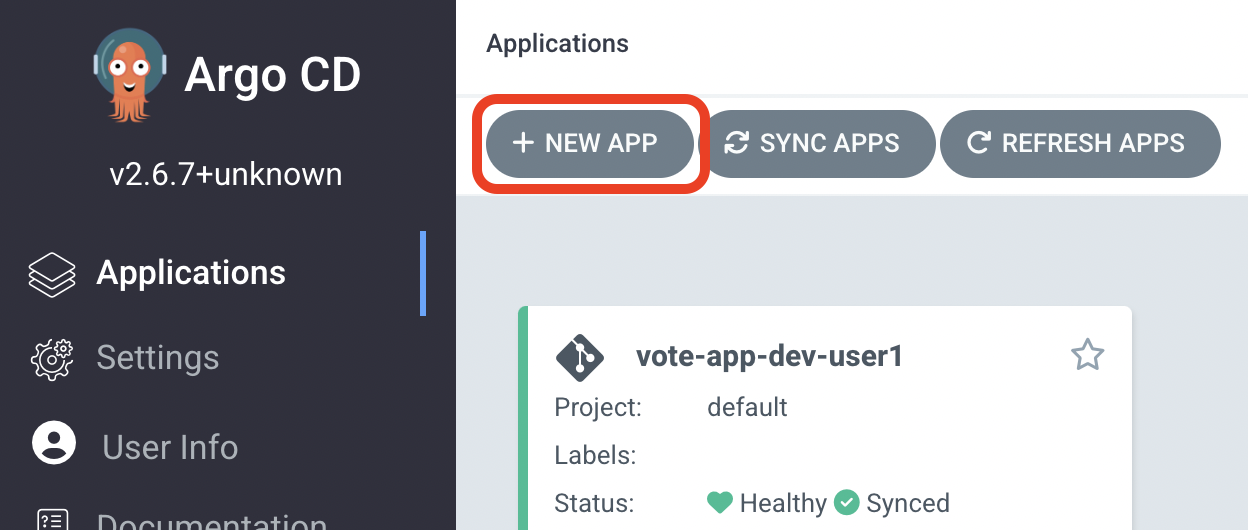Open the vote-app-dev-user1 application title
The width and height of the screenshot is (1248, 530).
tap(770, 357)
